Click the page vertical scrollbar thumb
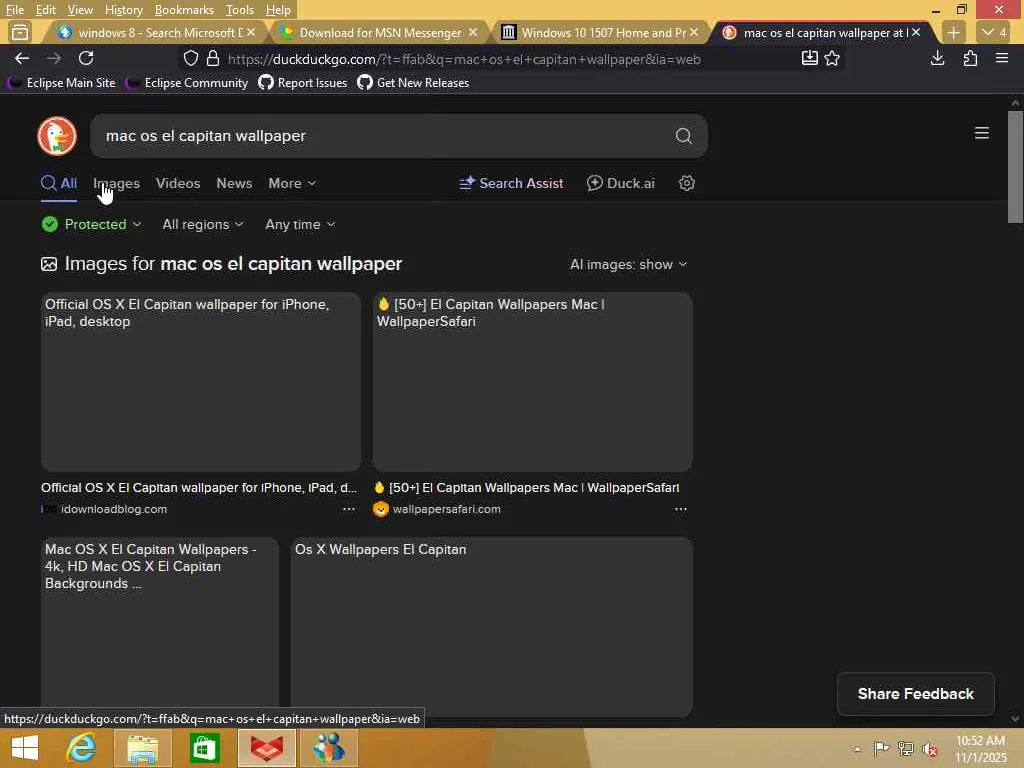Image resolution: width=1024 pixels, height=768 pixels. (x=1015, y=168)
